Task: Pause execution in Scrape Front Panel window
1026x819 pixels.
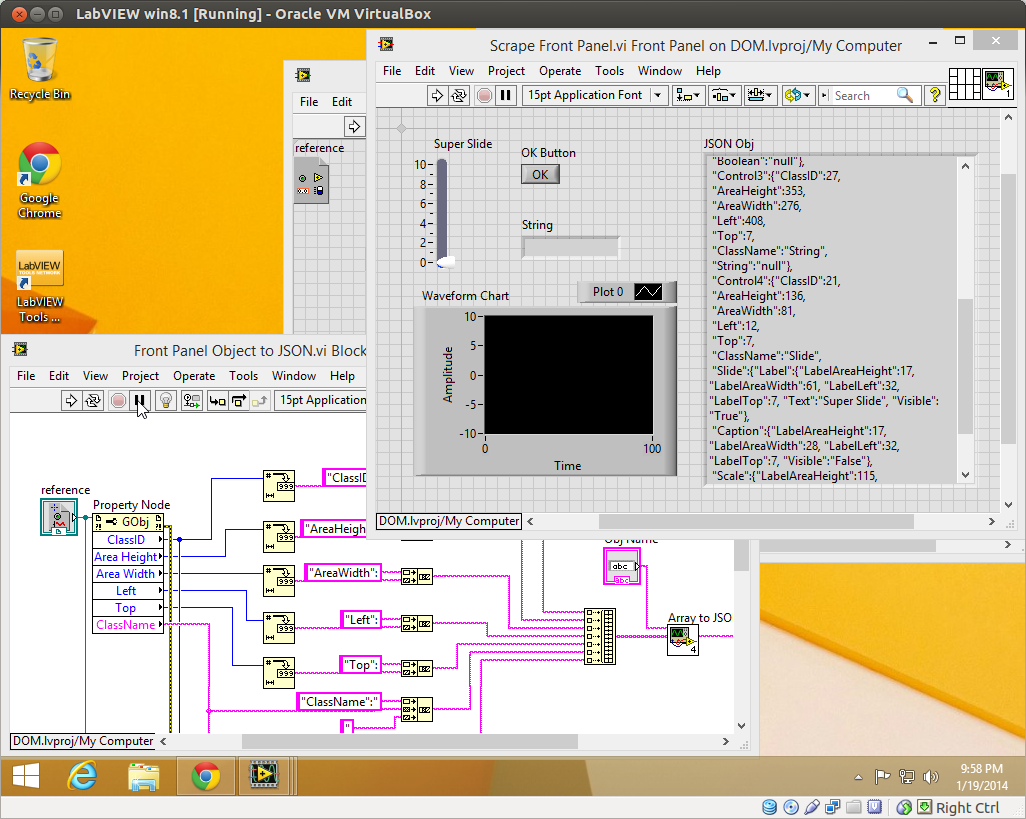Action: 506,95
